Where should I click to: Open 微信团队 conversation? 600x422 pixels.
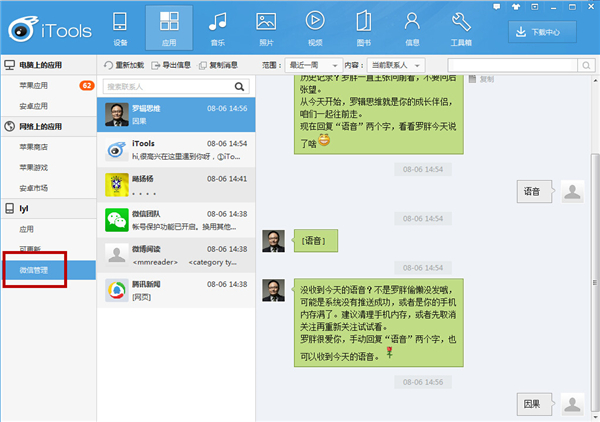click(176, 220)
